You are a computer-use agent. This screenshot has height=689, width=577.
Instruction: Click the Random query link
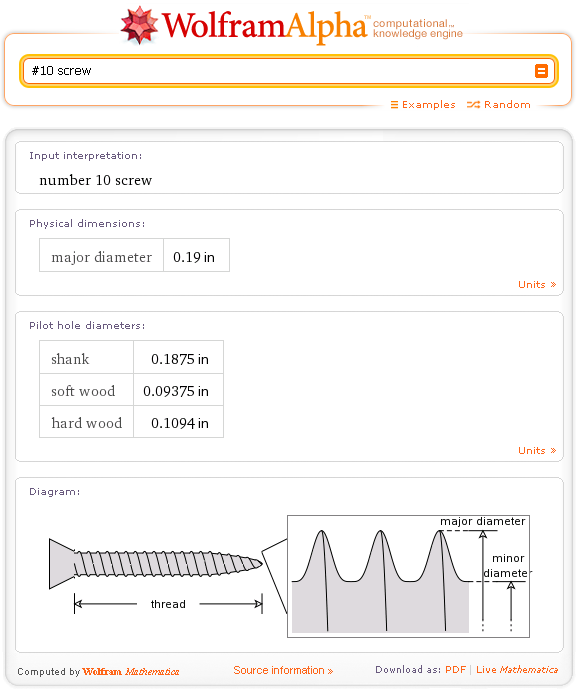tap(507, 105)
